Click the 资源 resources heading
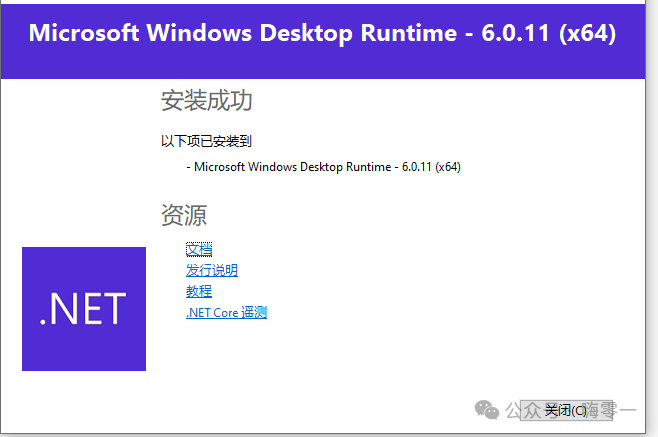The image size is (658, 437). point(184,215)
